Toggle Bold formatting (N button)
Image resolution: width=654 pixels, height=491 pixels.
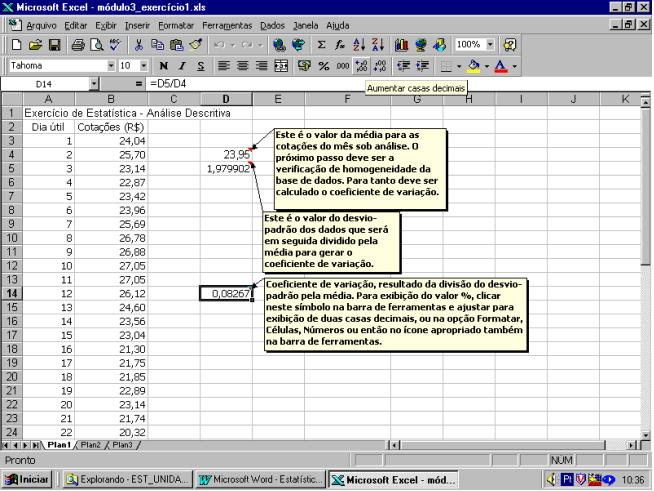point(164,66)
